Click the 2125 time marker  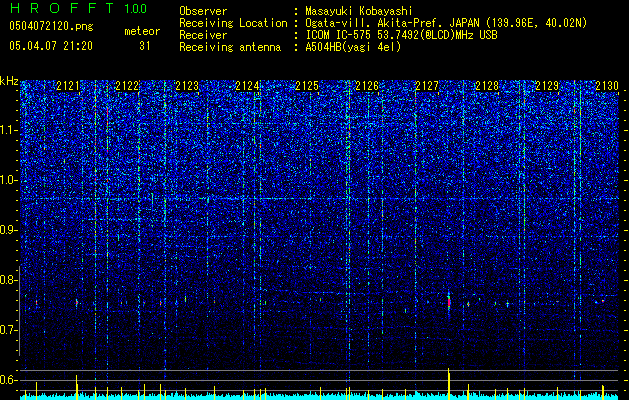307,86
